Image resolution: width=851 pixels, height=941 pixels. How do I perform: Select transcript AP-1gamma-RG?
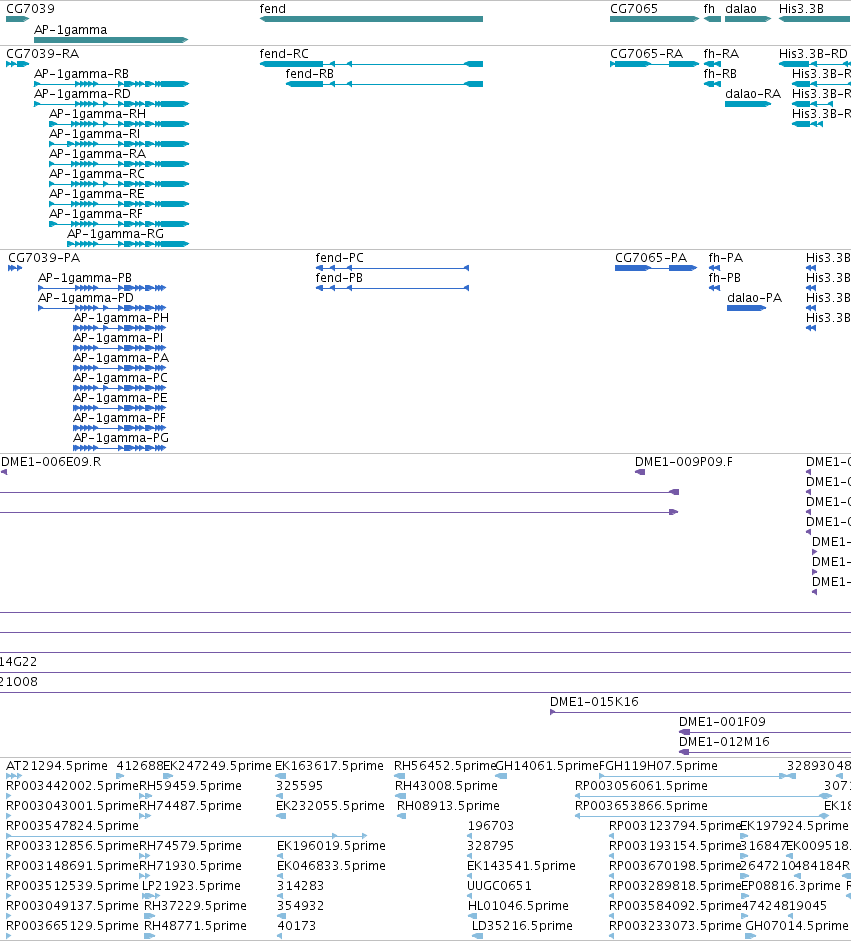(x=128, y=244)
